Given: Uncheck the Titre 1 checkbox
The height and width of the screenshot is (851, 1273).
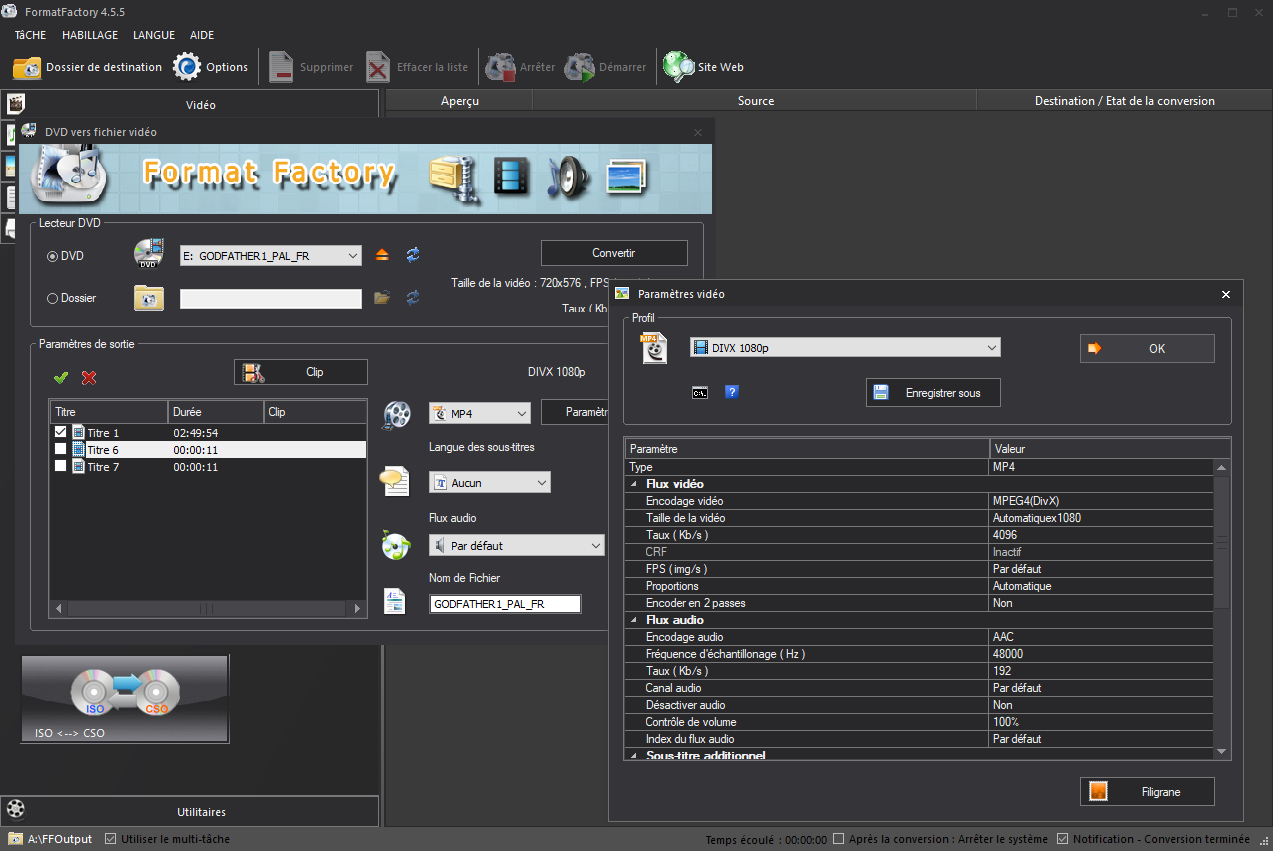Looking at the screenshot, I should click(x=61, y=432).
